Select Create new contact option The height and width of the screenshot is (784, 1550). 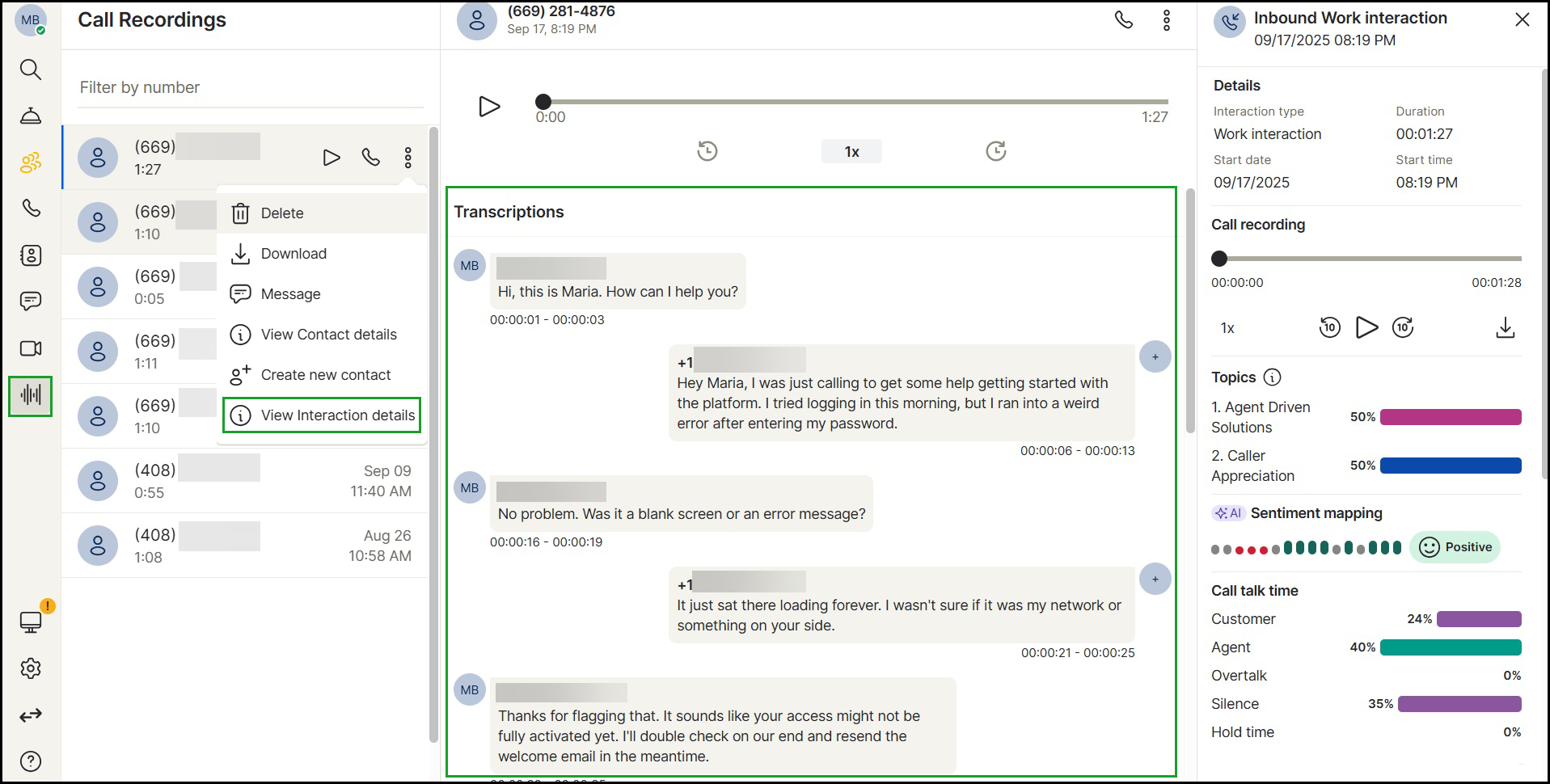coord(326,375)
